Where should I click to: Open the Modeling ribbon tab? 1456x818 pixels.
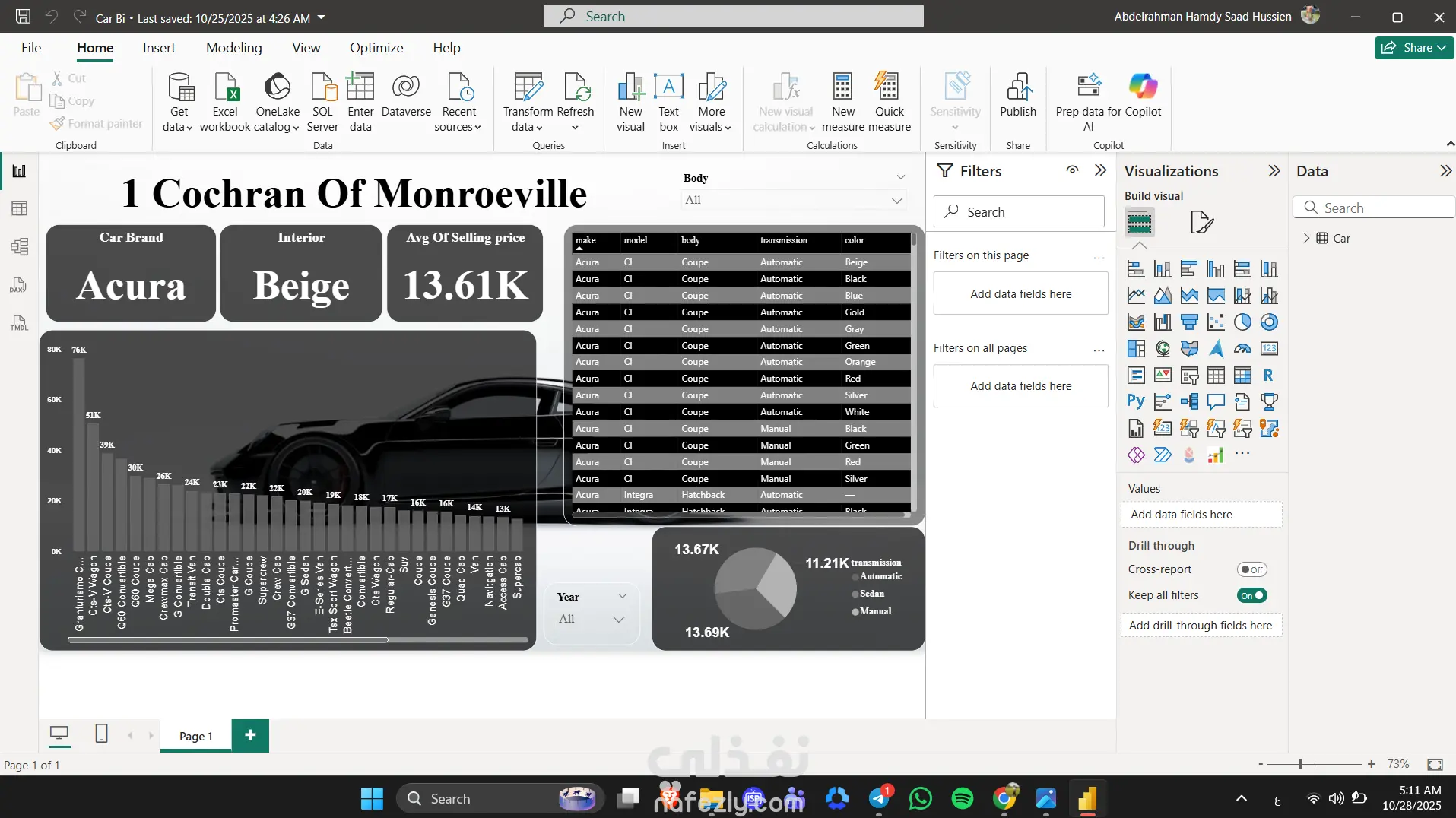(233, 48)
